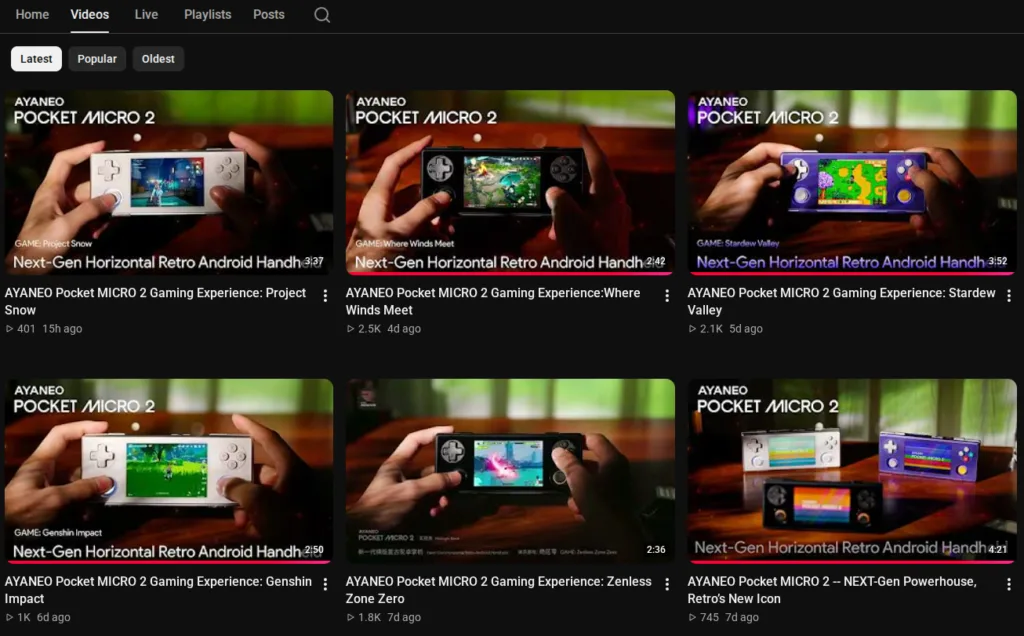1024x636 pixels.
Task: Go to the Live tab
Action: [x=146, y=14]
